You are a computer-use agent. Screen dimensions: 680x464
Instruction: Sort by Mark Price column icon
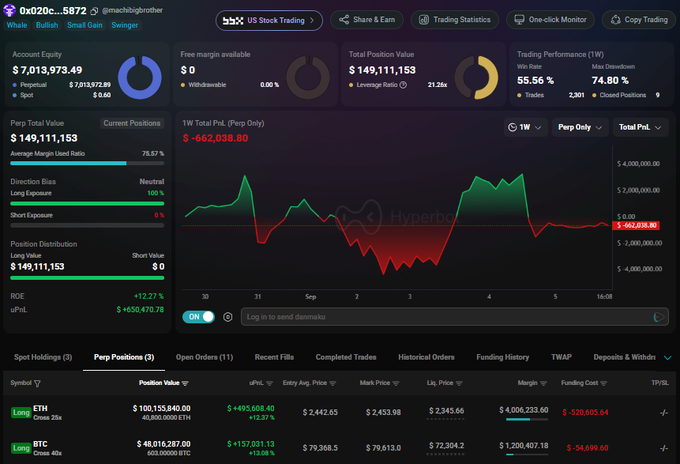(x=396, y=383)
